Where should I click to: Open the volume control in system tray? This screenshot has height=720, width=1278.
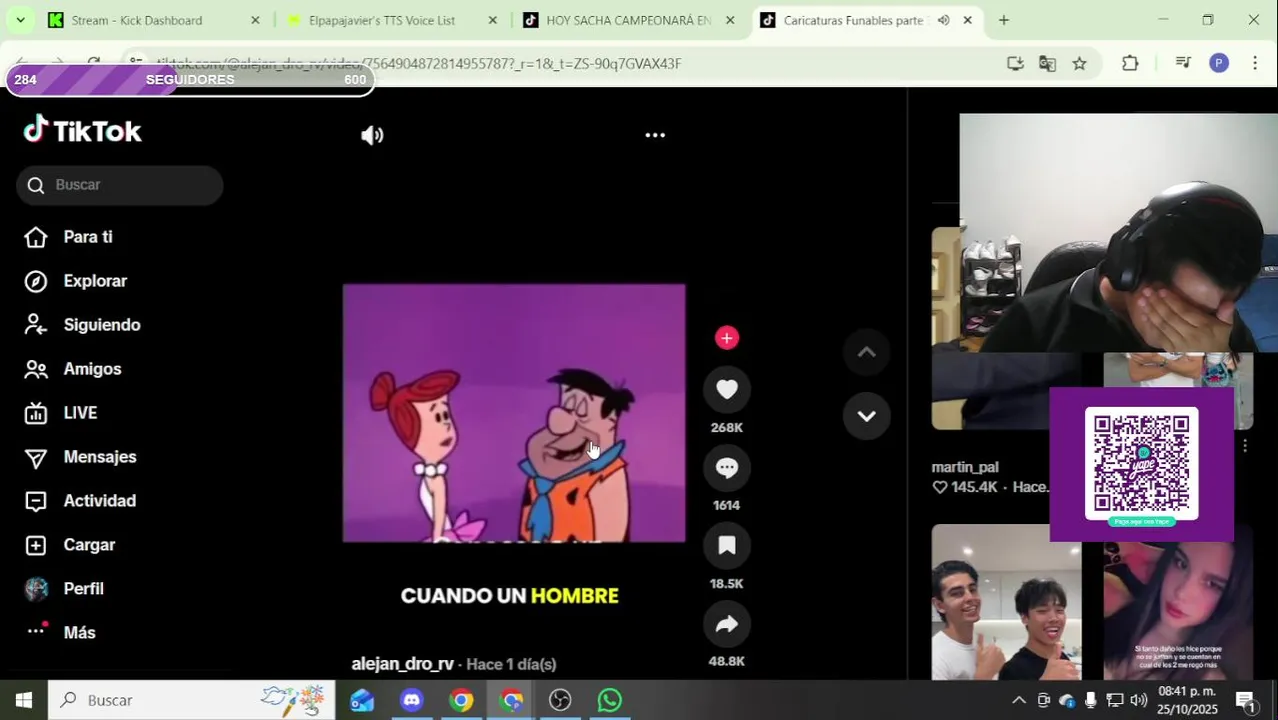tap(1138, 700)
